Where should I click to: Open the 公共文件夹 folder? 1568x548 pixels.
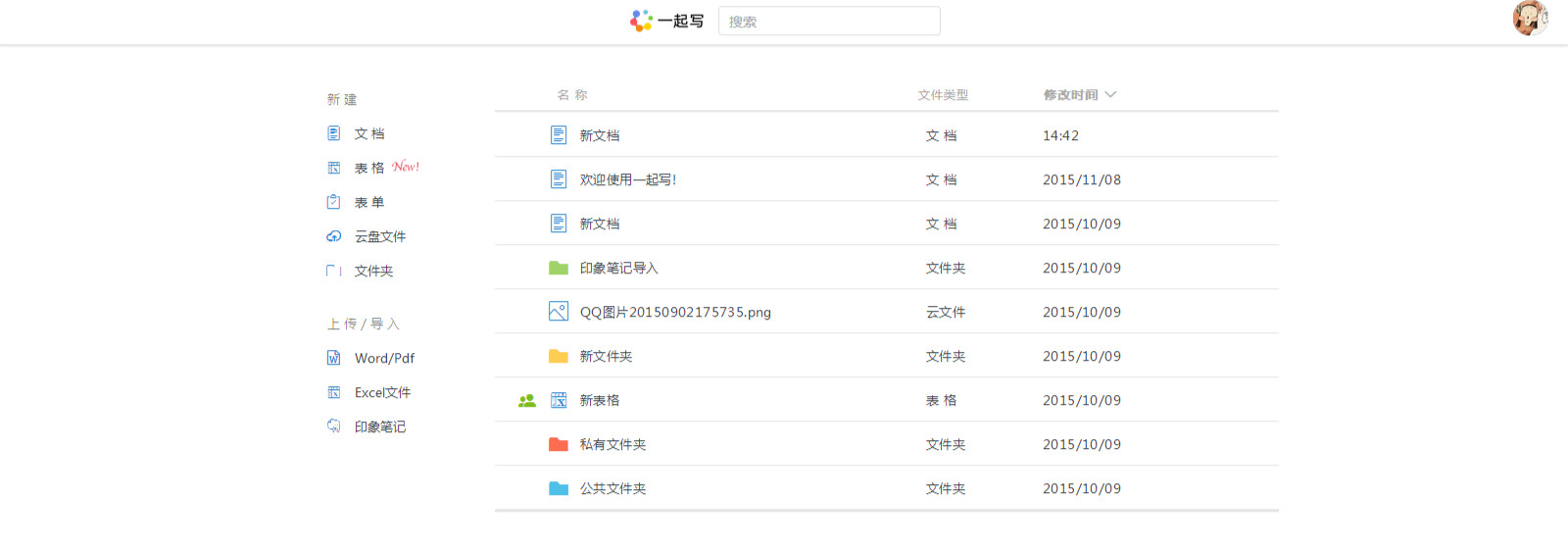click(x=612, y=488)
